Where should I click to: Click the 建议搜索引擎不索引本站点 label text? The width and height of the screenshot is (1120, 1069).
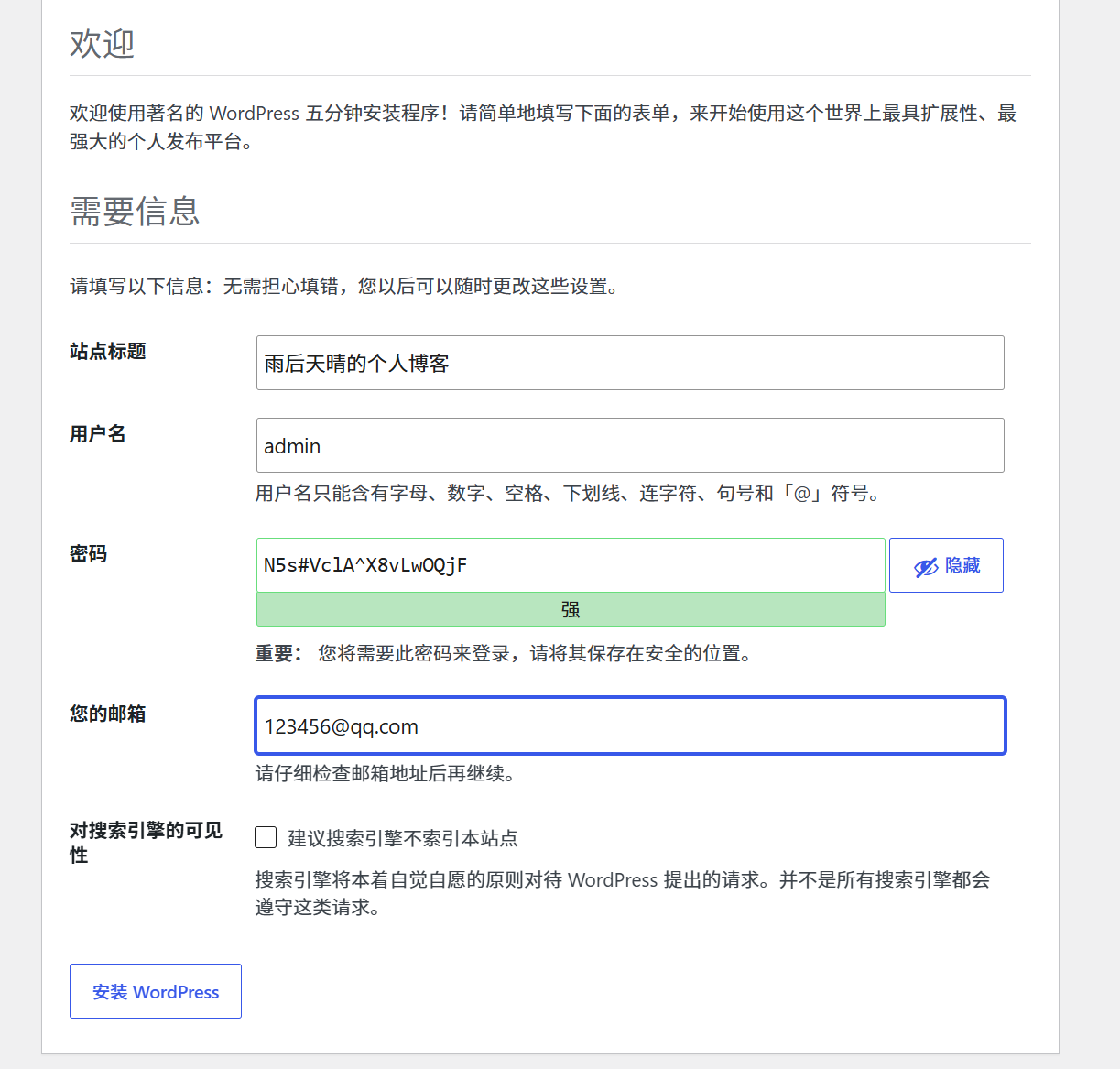point(403,838)
